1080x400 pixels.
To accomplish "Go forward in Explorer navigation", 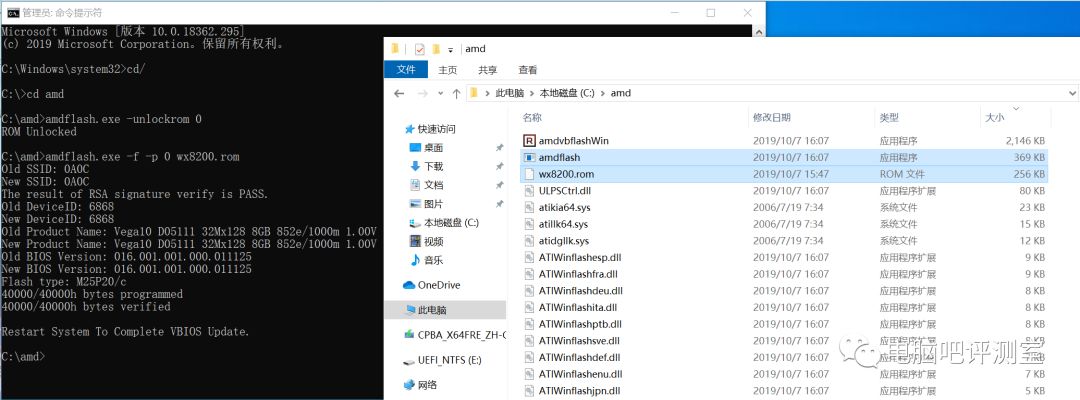I will (x=422, y=93).
